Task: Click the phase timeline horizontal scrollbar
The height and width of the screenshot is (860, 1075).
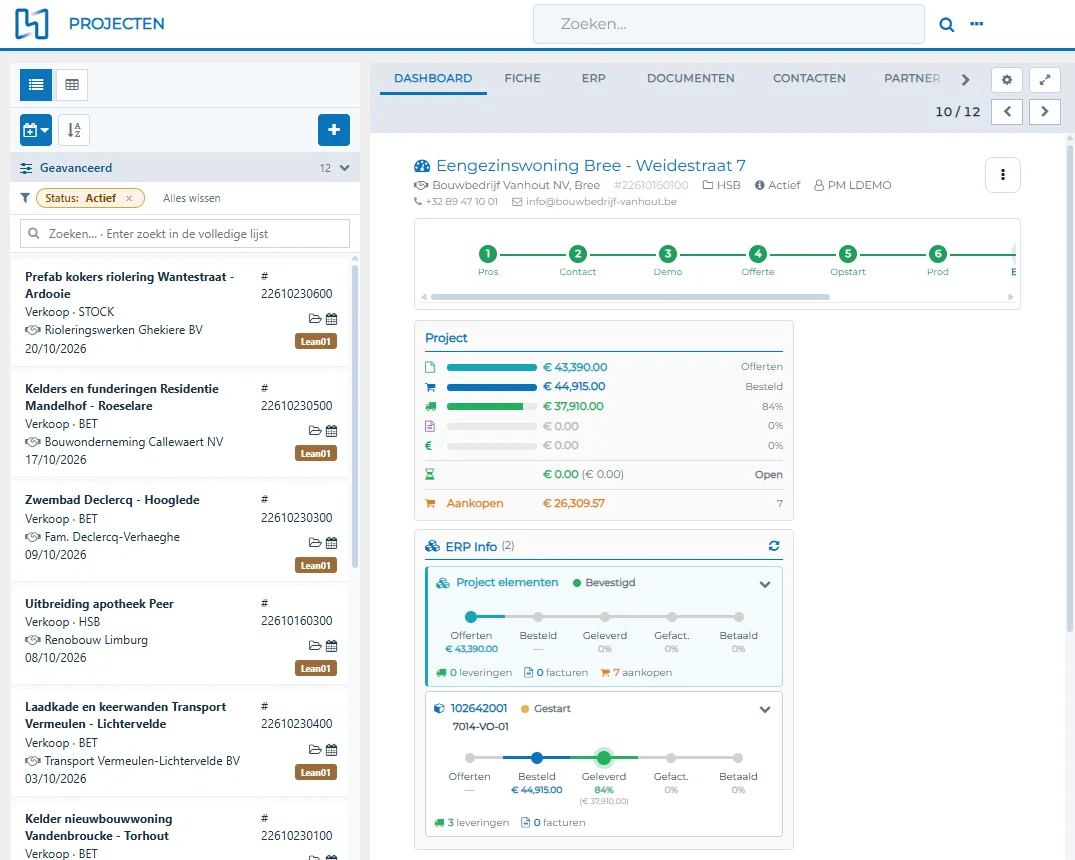Action: (x=630, y=297)
